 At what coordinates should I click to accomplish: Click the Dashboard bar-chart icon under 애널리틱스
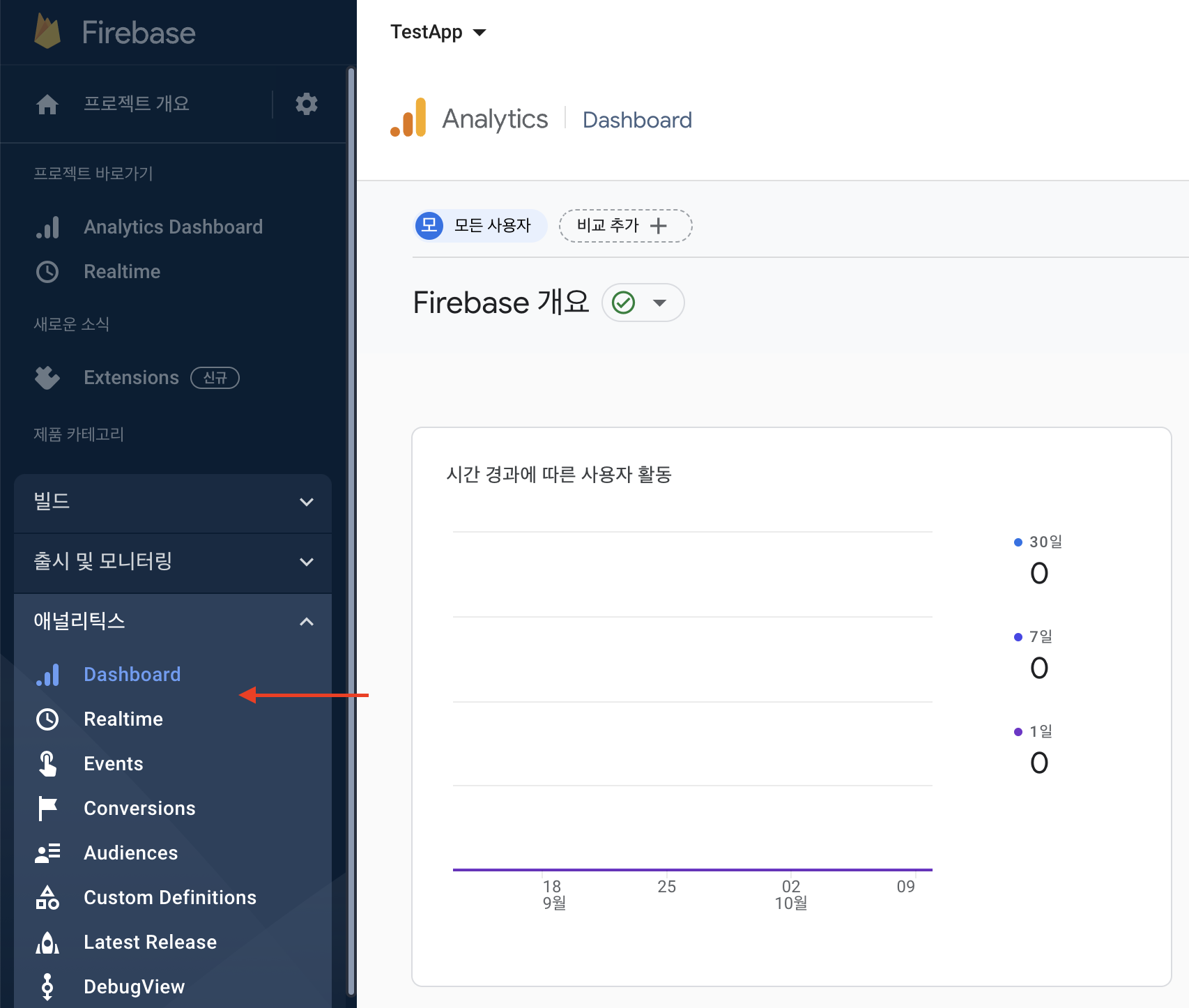(x=47, y=675)
